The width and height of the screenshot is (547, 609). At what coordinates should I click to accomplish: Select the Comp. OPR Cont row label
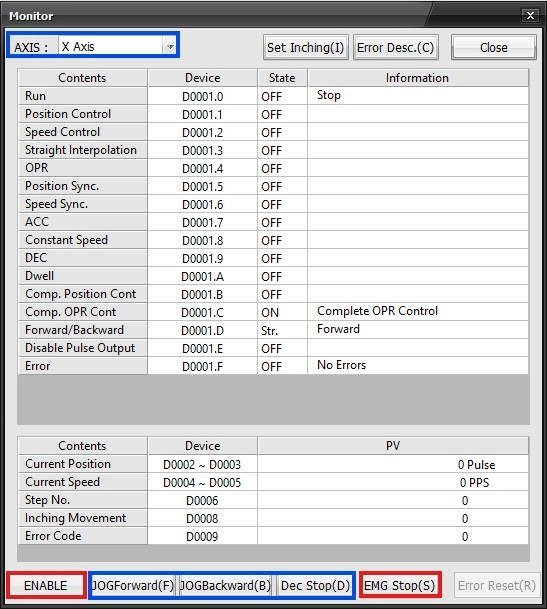click(82, 312)
